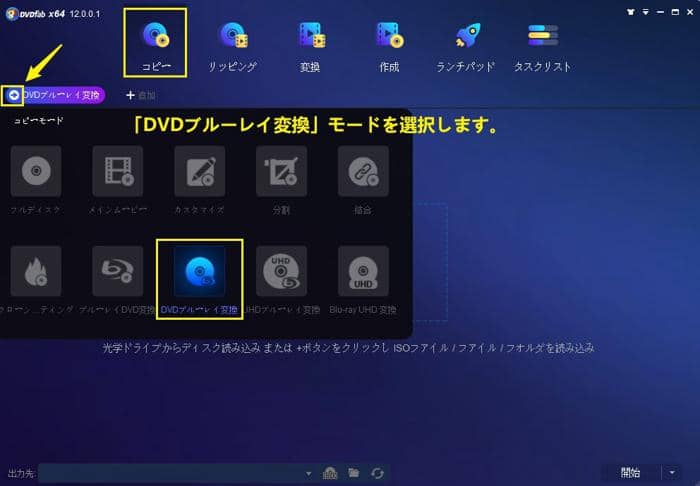
Task: Click the DVDFab logo icon
Action: click(12, 14)
